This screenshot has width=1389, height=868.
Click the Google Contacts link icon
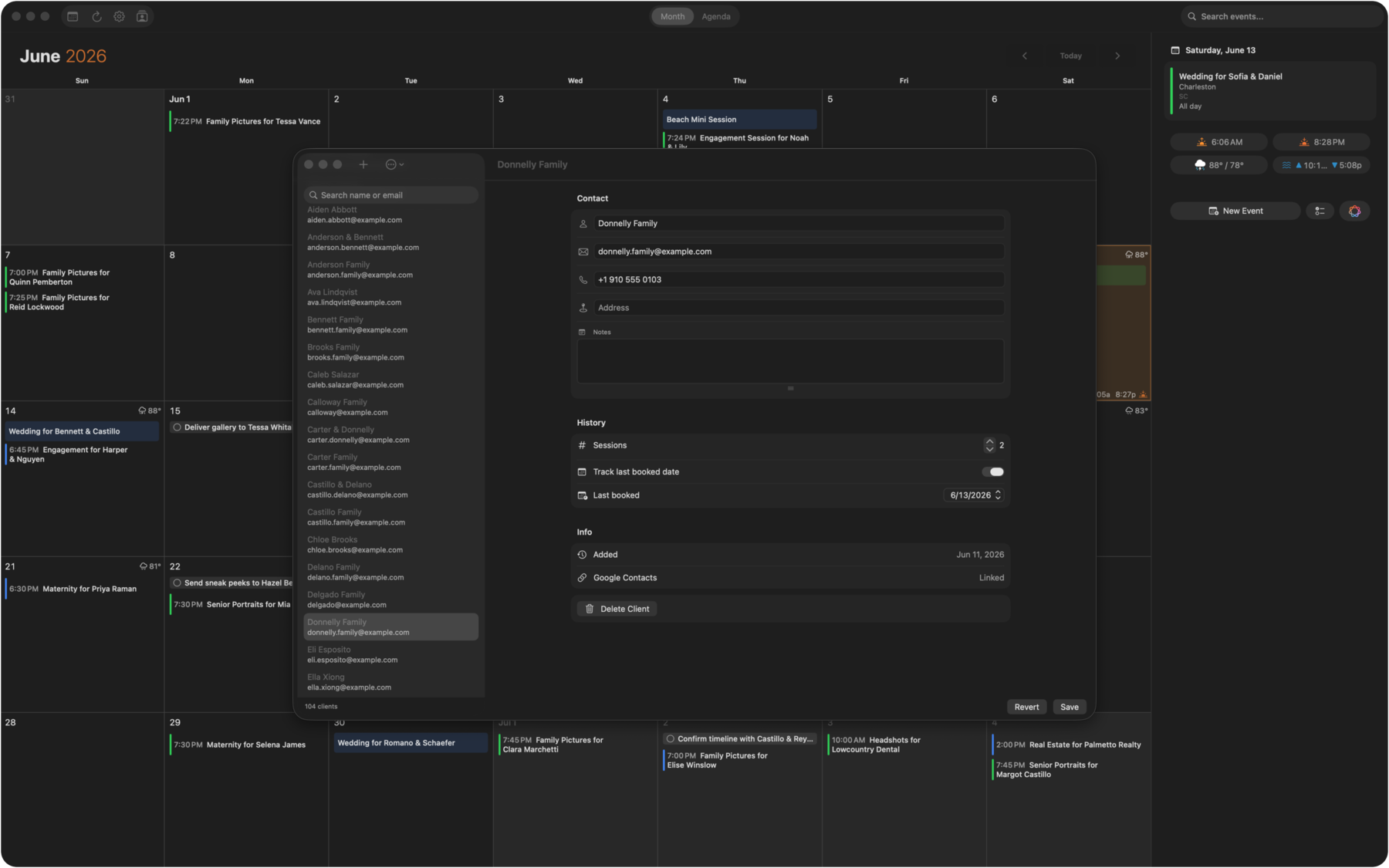coord(583,578)
